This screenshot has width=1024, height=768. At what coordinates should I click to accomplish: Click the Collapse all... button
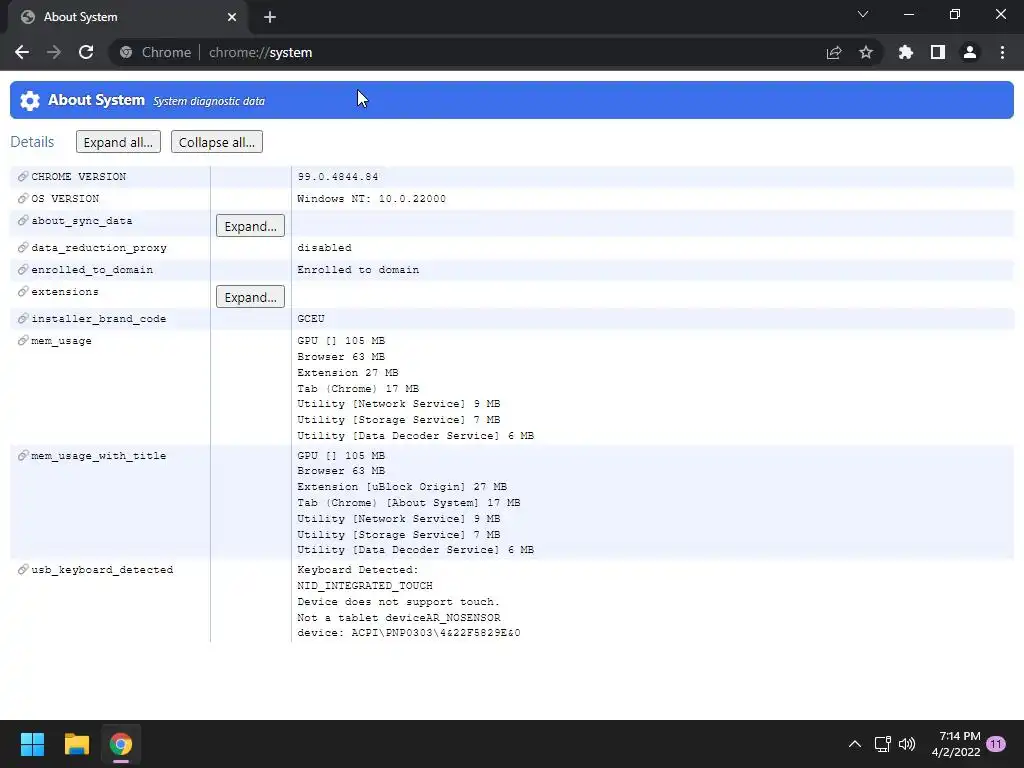point(217,142)
